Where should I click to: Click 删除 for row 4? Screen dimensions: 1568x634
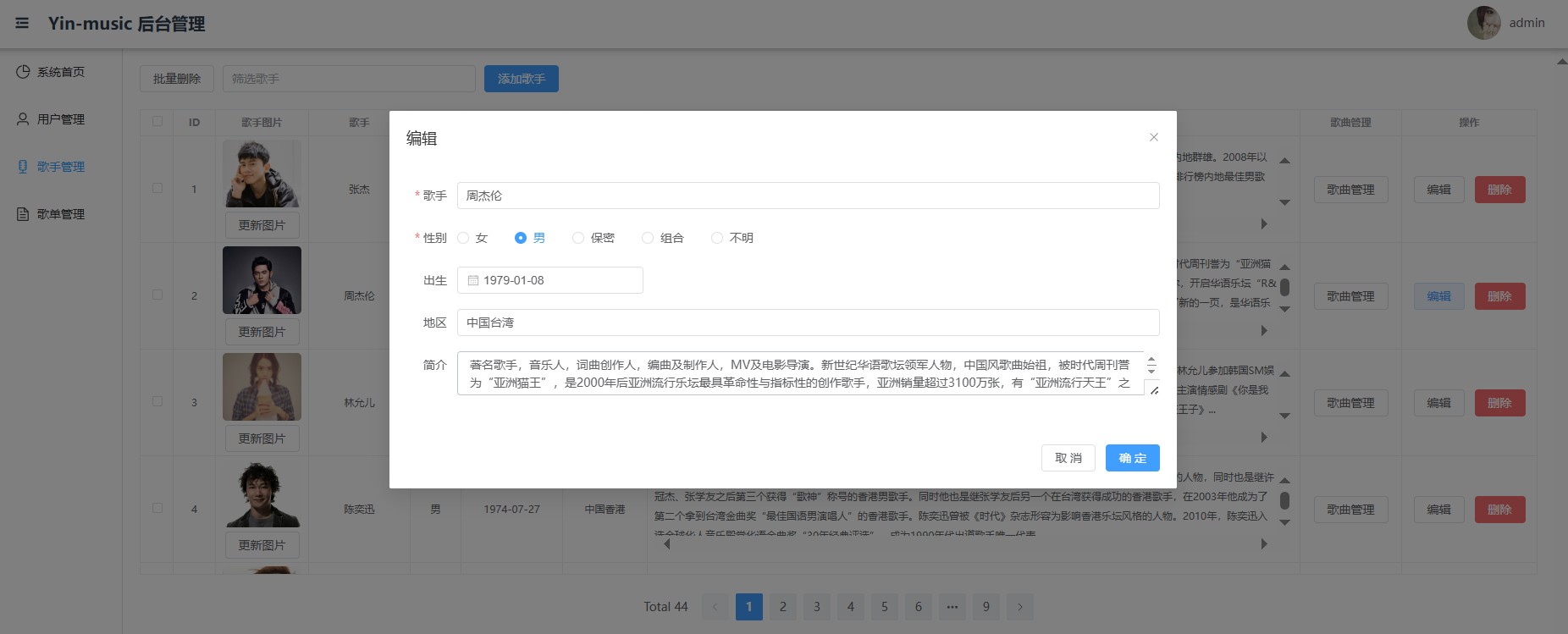click(x=1500, y=510)
